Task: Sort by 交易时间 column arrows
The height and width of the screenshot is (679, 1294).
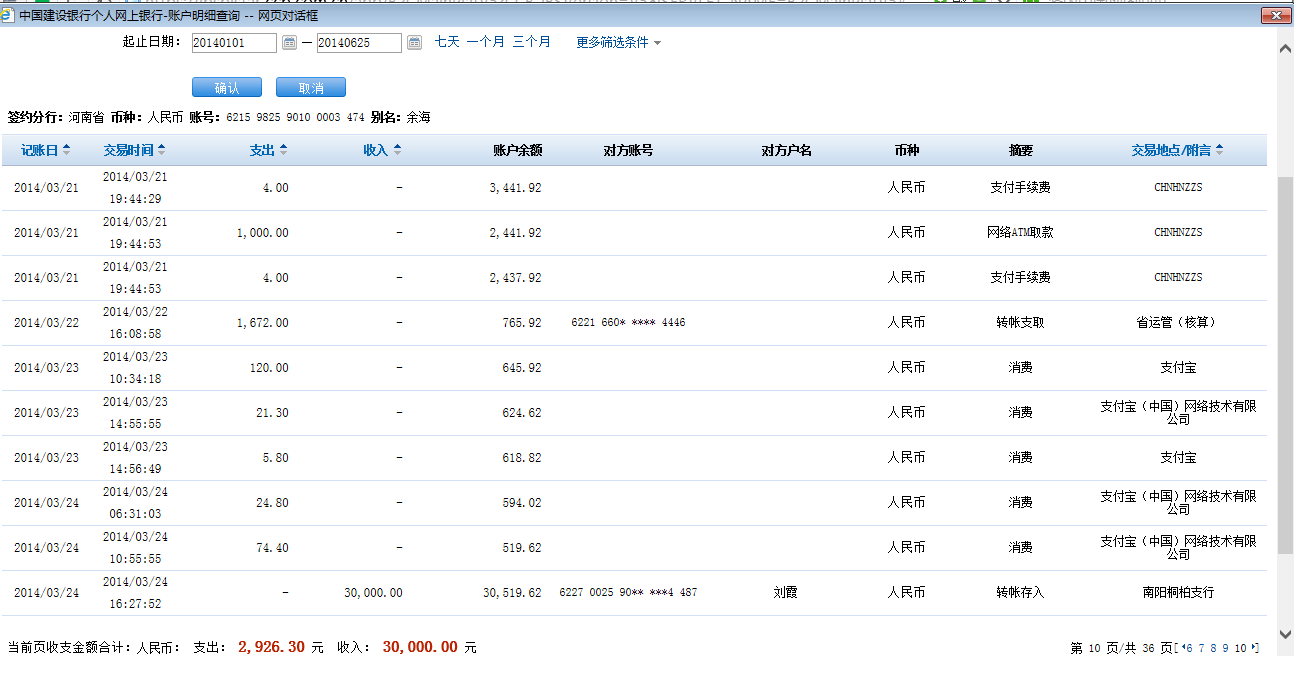Action: pyautogui.click(x=161, y=150)
